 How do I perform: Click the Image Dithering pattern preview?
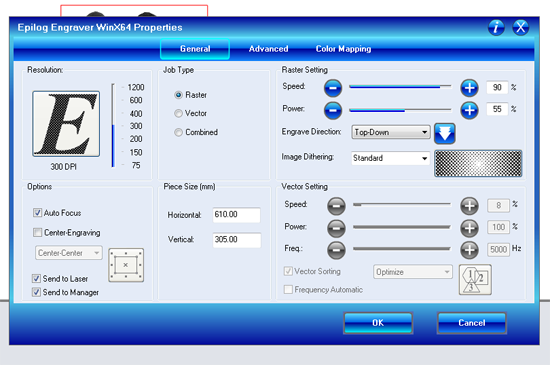pos(478,163)
